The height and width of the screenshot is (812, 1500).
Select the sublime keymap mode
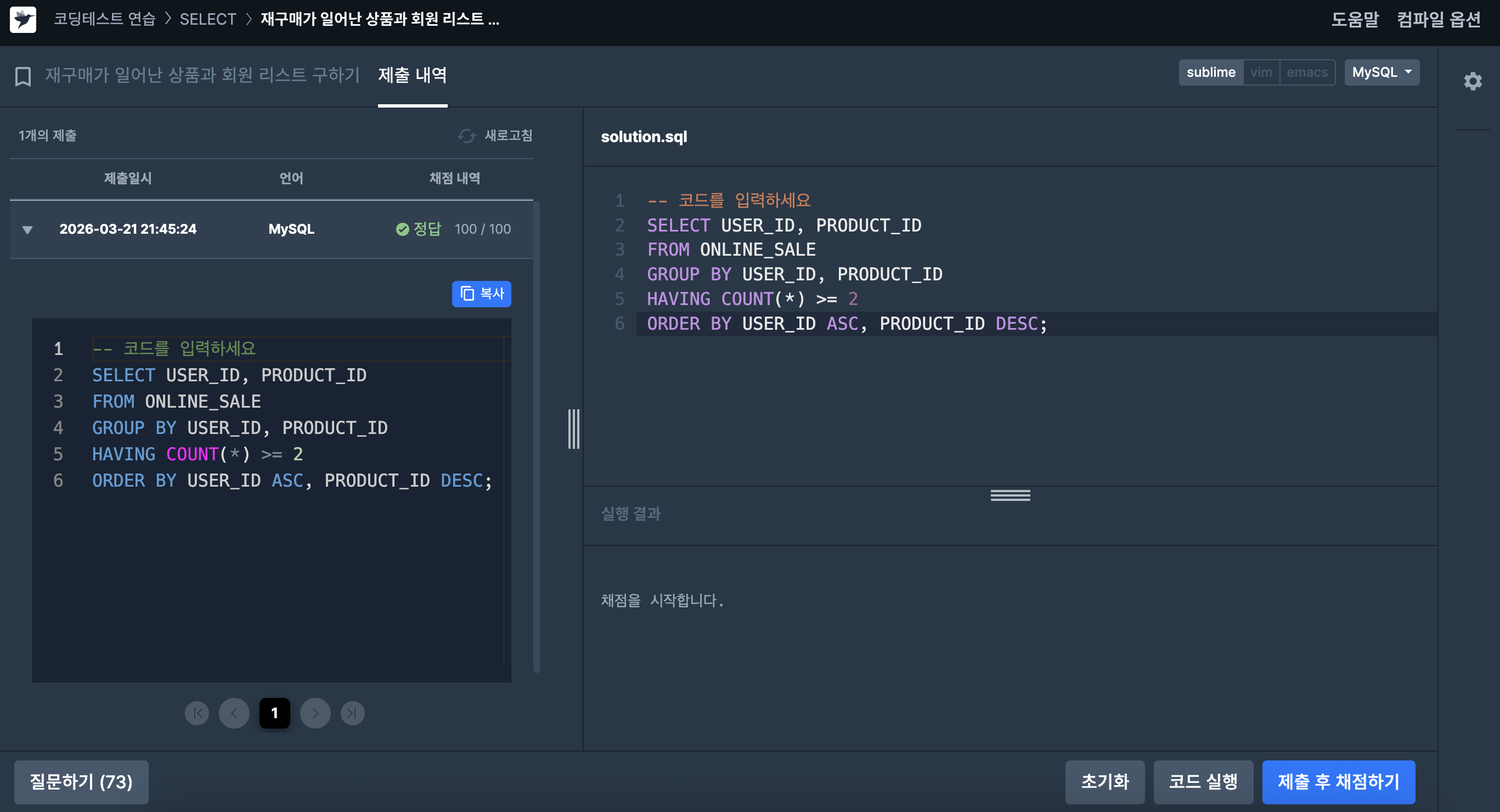pos(1211,72)
